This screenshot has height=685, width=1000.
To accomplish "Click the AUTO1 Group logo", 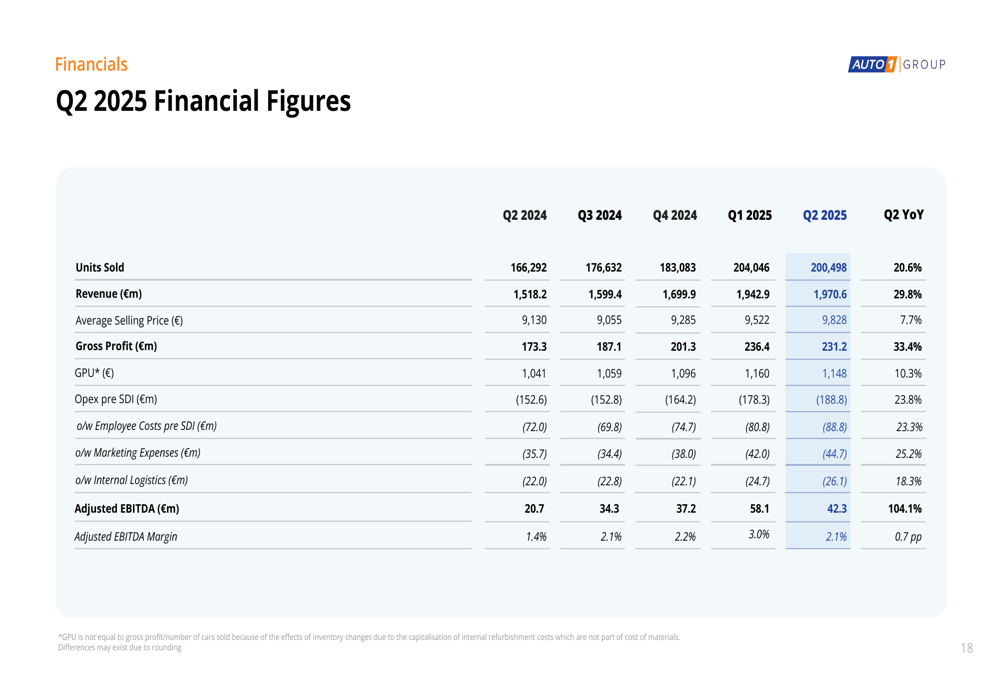I will [x=896, y=65].
